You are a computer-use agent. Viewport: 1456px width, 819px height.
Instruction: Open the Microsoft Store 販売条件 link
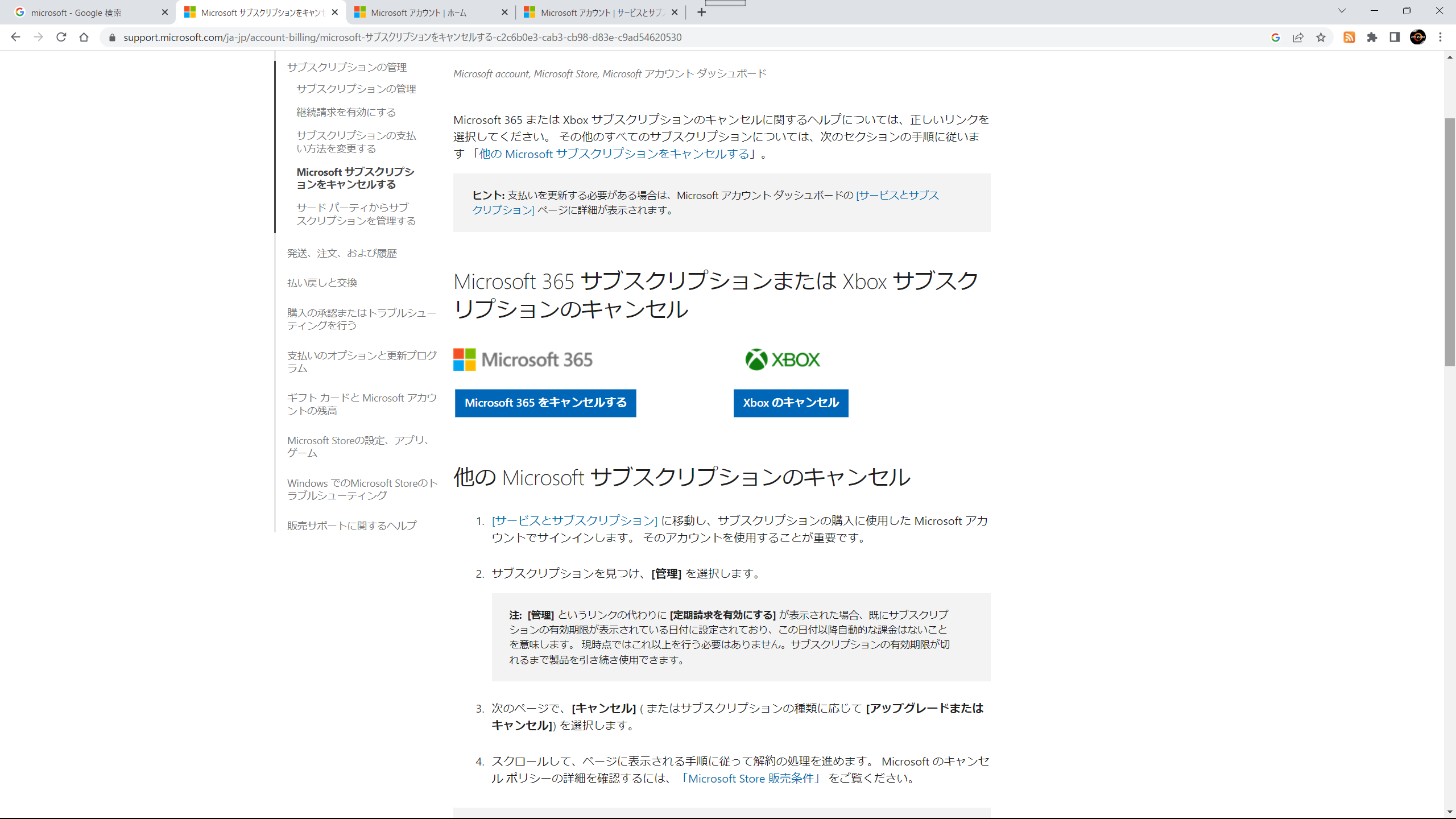pyautogui.click(x=751, y=779)
